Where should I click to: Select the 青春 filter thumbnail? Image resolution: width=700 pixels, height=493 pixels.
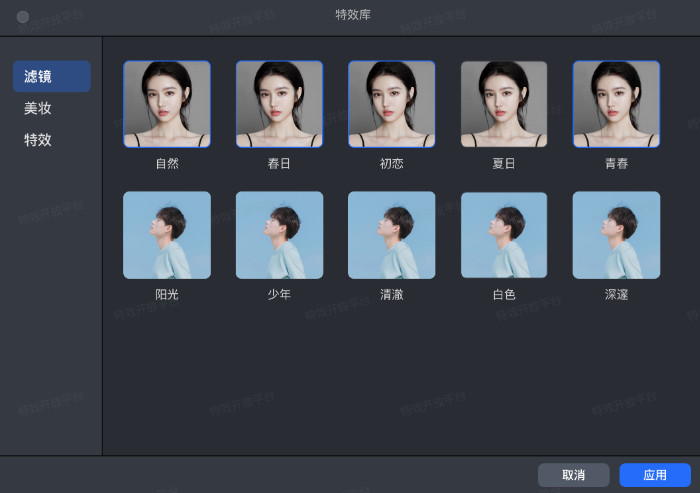(617, 104)
